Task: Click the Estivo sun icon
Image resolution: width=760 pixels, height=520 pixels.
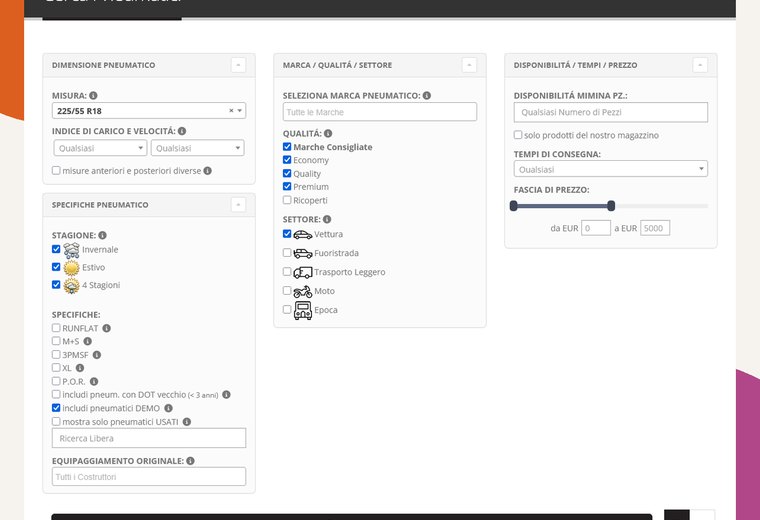Action: pyautogui.click(x=71, y=268)
